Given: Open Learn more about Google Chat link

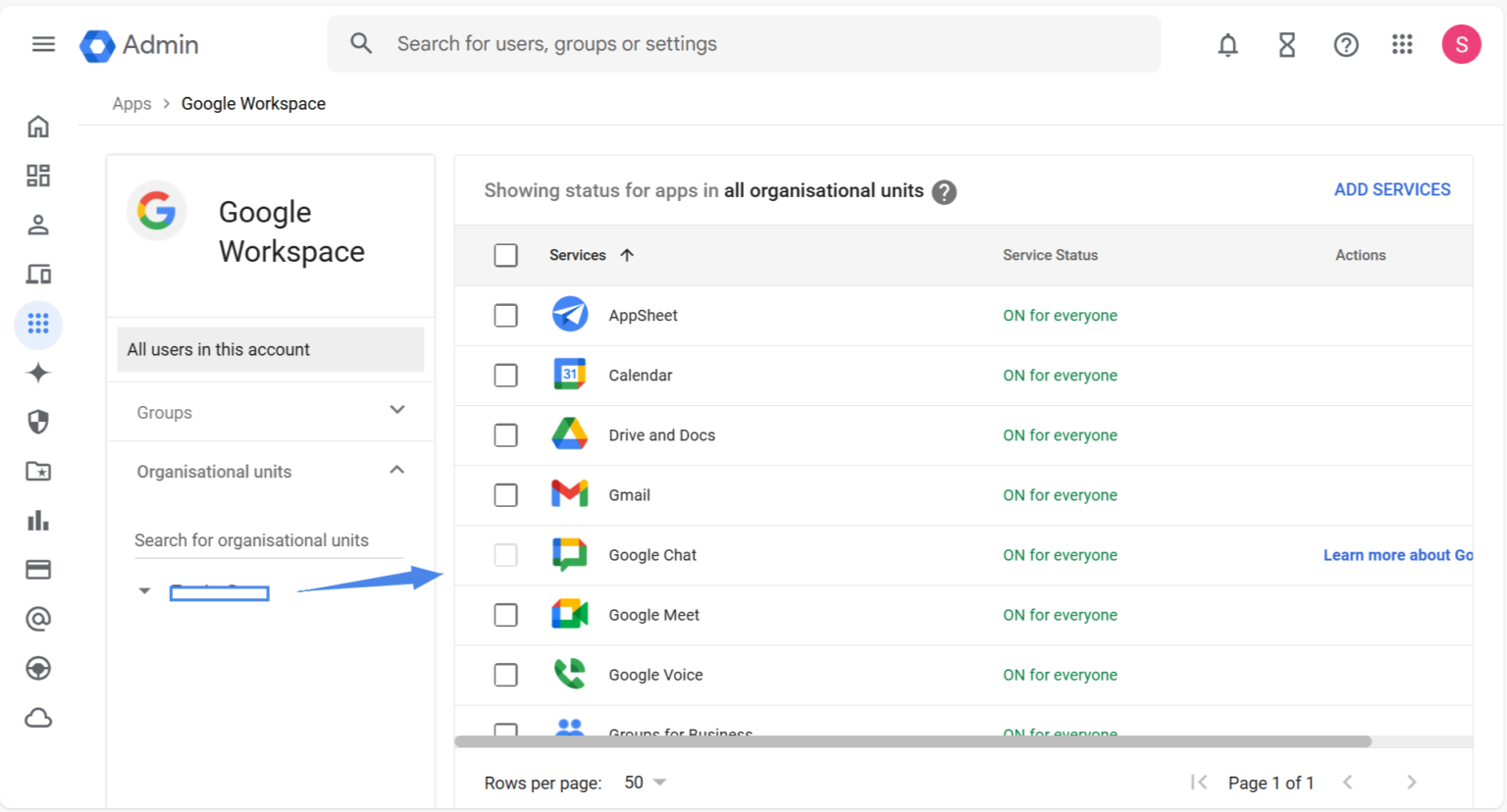Looking at the screenshot, I should (1398, 555).
